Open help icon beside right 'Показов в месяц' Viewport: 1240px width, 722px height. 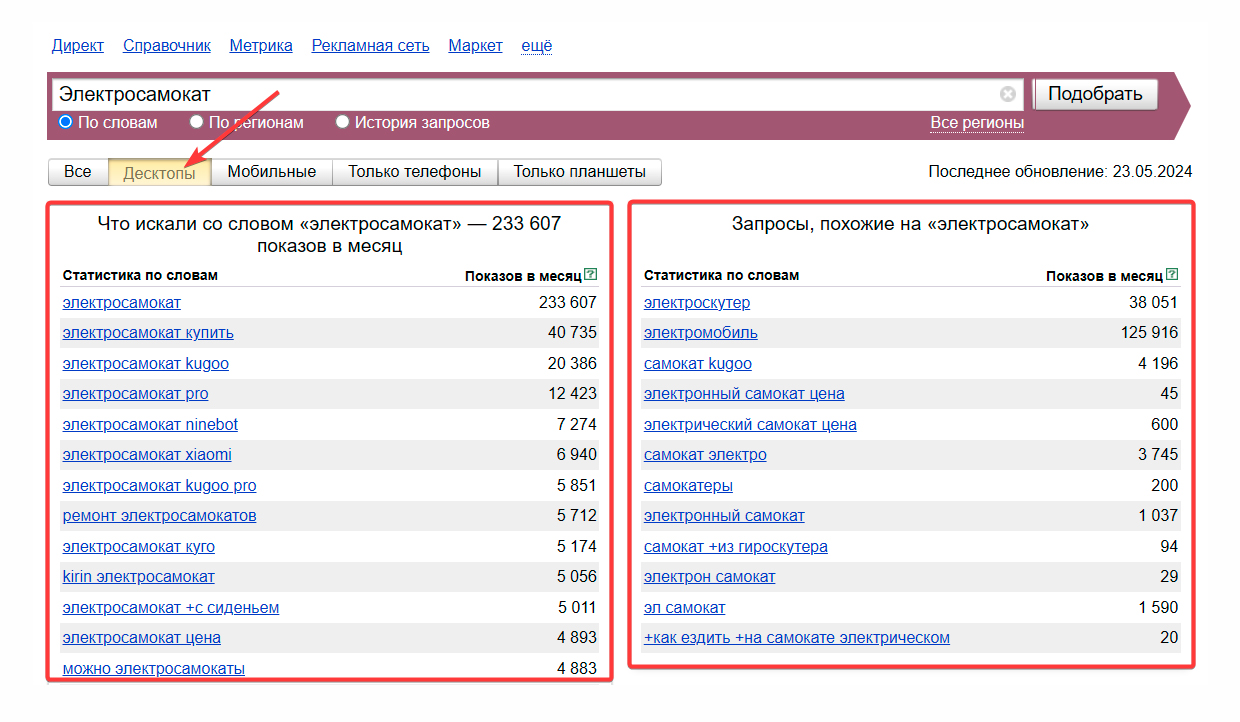pos(1172,275)
